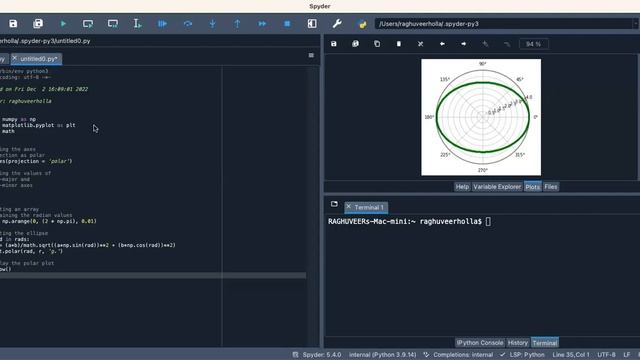Save the current file
Viewport: 640px width, 360px height.
13,24
